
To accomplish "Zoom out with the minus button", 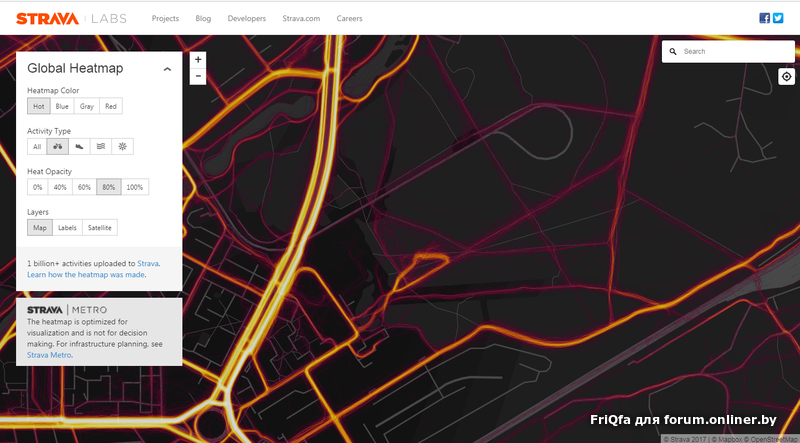I will click(198, 76).
